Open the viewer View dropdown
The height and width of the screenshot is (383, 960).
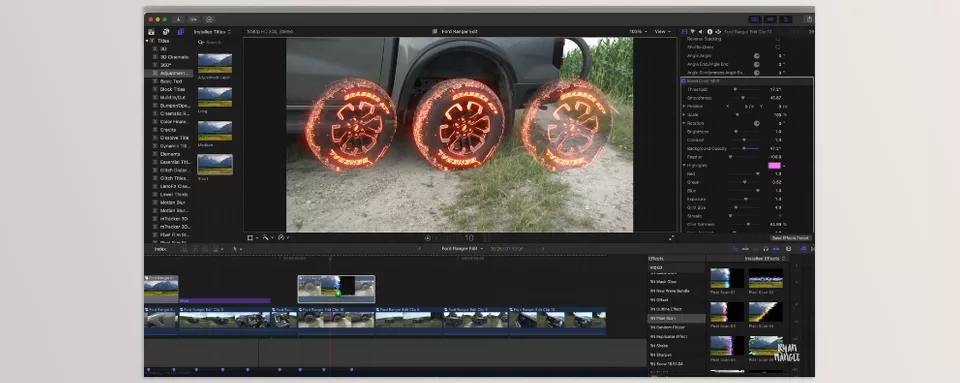coord(662,31)
